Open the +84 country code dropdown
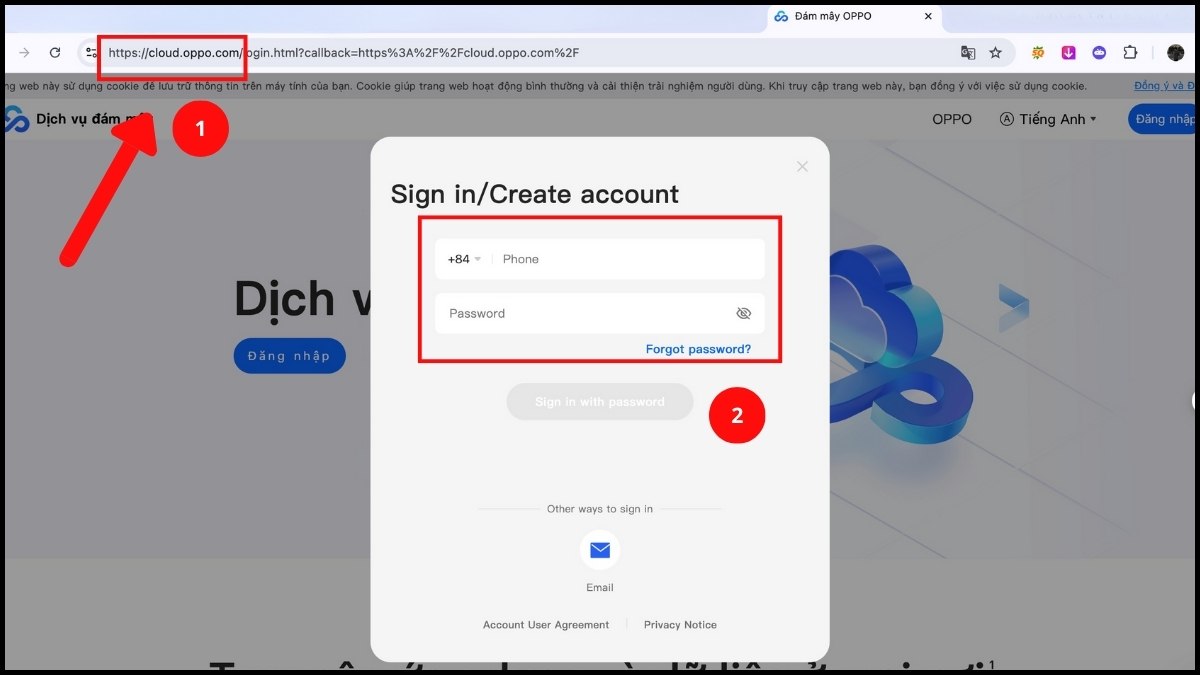Screen dimensions: 1200x675 [462, 258]
